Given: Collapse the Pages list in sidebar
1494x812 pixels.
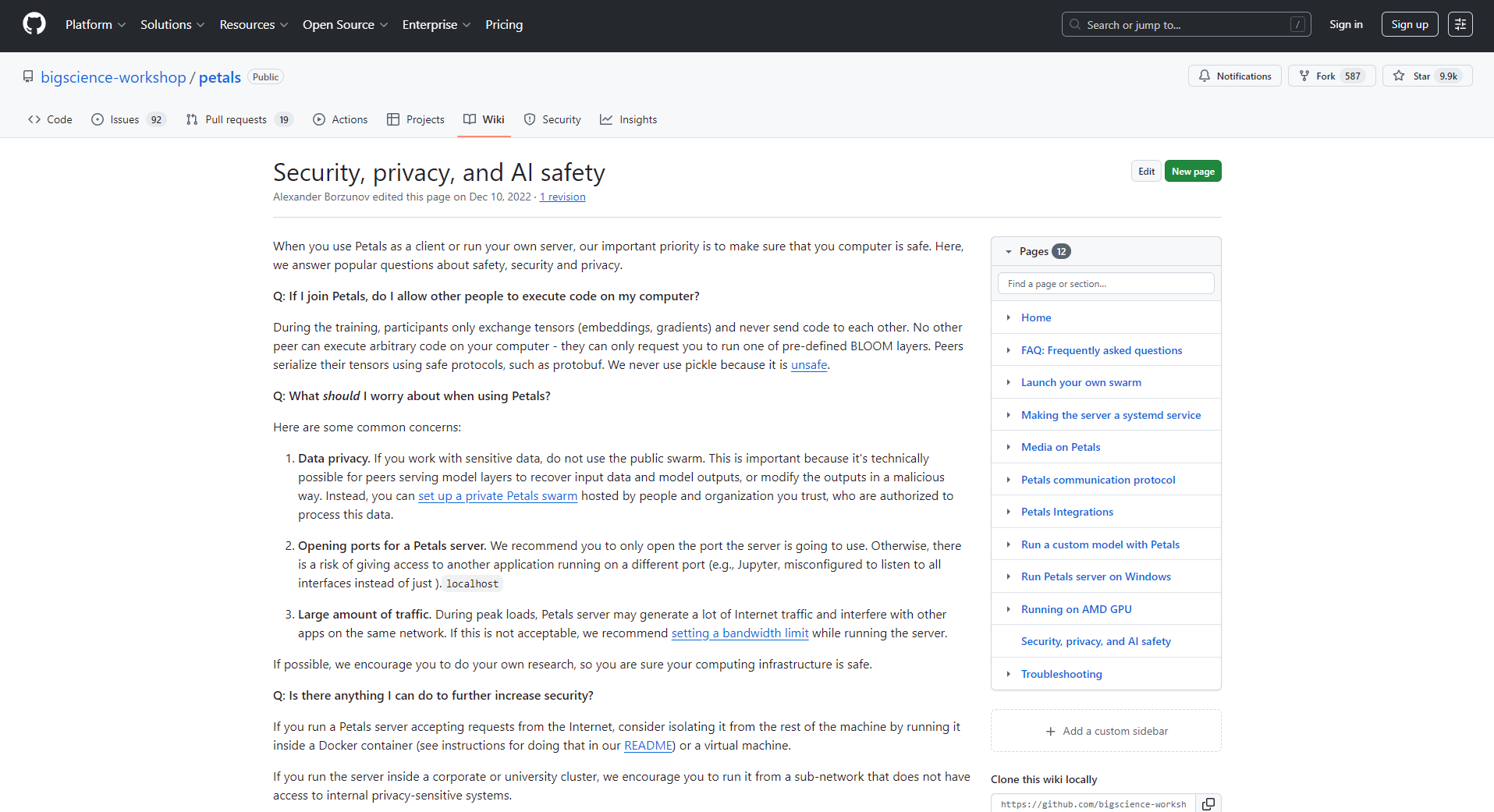Looking at the screenshot, I should tap(1009, 251).
